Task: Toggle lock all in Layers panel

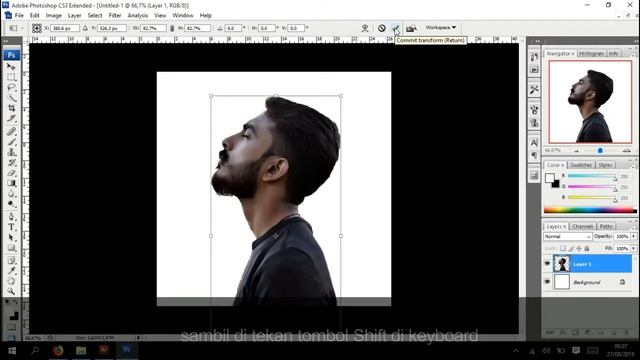Action: point(587,248)
